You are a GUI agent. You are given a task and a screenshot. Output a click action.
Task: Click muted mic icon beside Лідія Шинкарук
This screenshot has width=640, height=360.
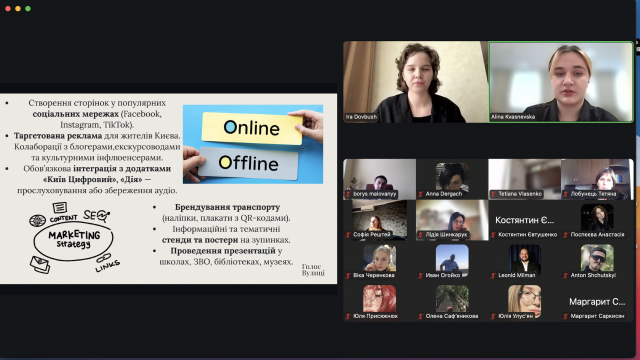click(420, 235)
